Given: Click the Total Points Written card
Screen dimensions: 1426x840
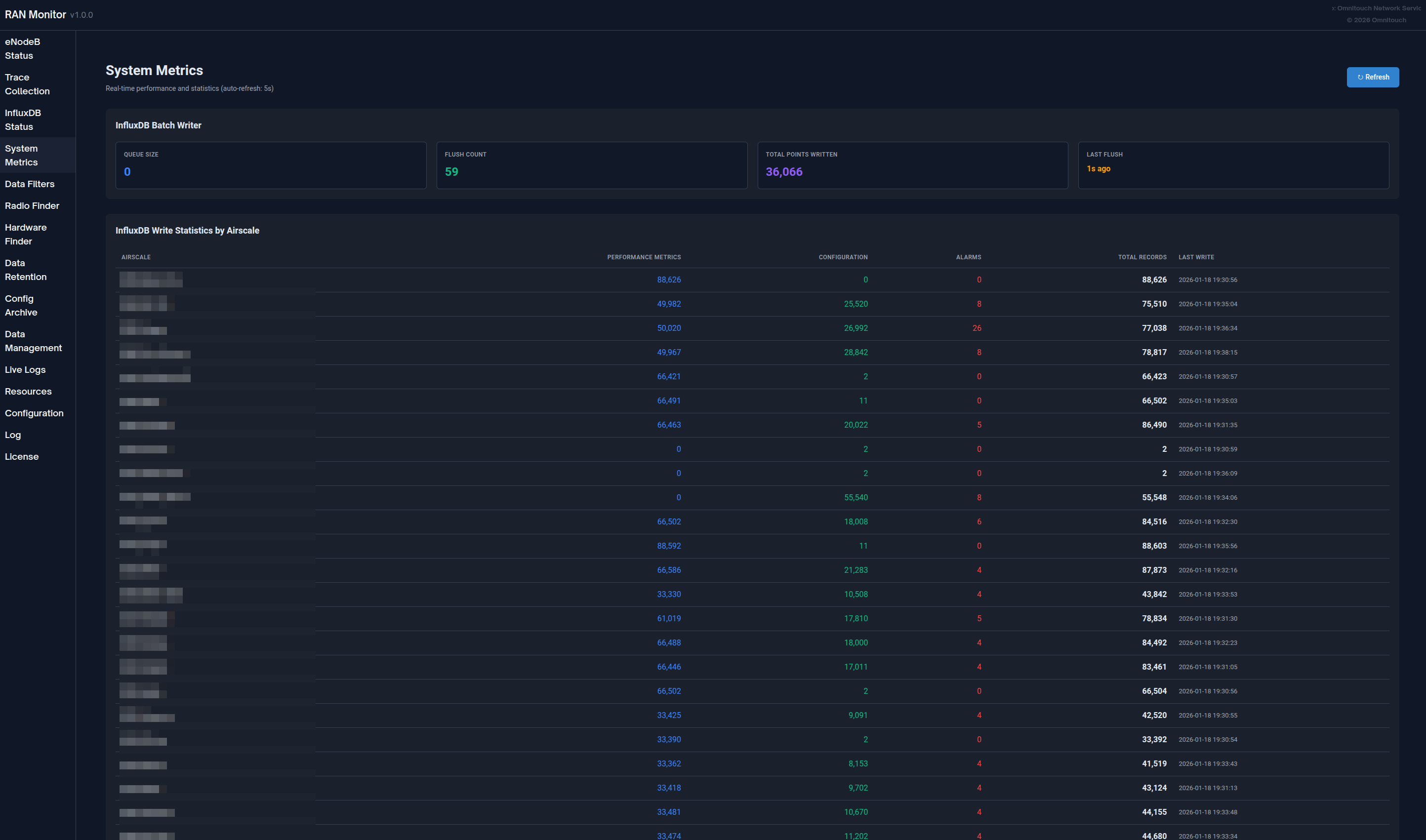Looking at the screenshot, I should click(912, 165).
